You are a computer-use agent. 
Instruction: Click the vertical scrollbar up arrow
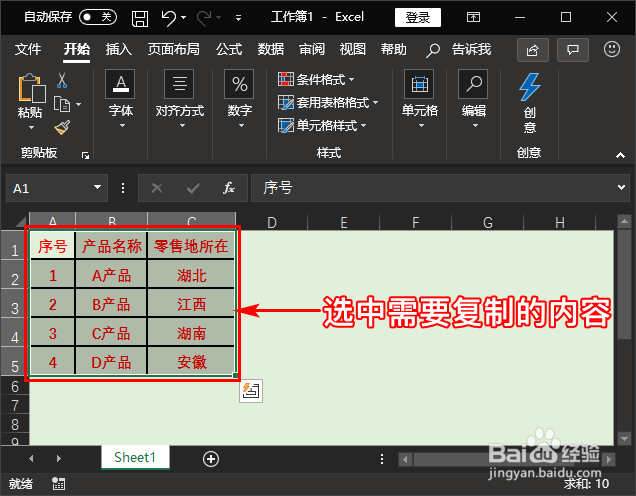click(624, 221)
